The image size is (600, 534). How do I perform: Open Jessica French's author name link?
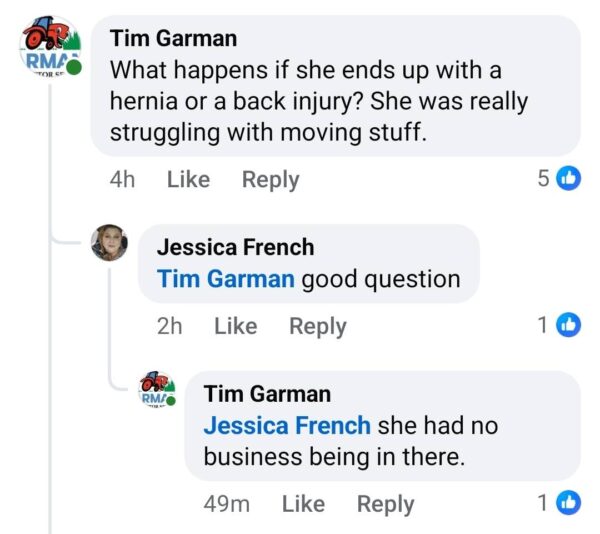click(235, 247)
